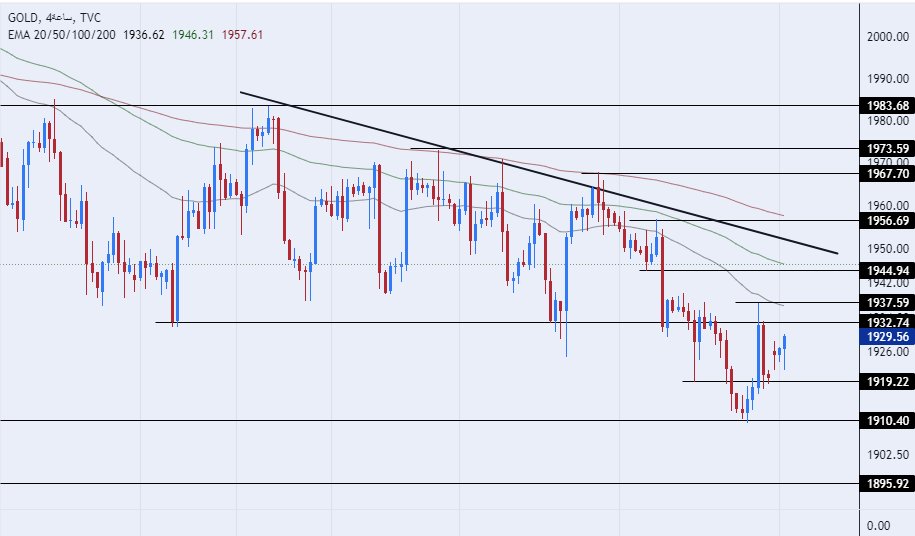Click the 1990.00 tick on the price axis
The width and height of the screenshot is (915, 536).
click(887, 79)
